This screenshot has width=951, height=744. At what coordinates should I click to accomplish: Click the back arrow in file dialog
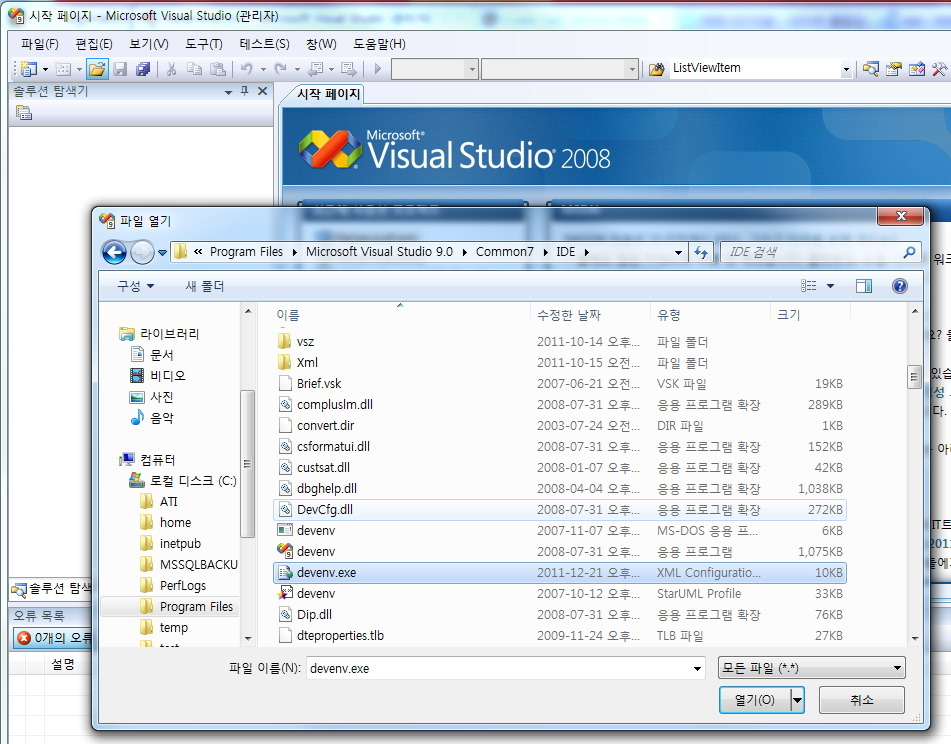coord(114,253)
